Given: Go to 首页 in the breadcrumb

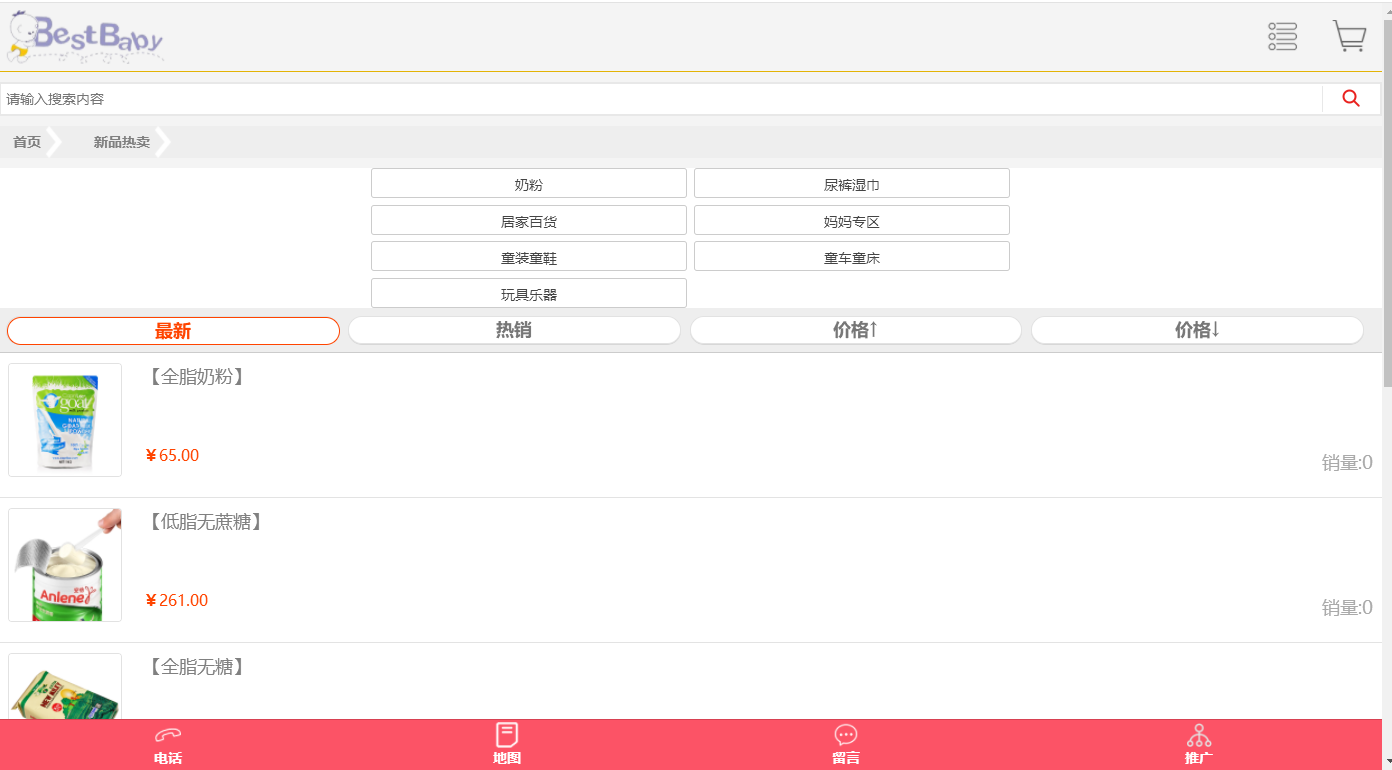Looking at the screenshot, I should click(x=27, y=142).
